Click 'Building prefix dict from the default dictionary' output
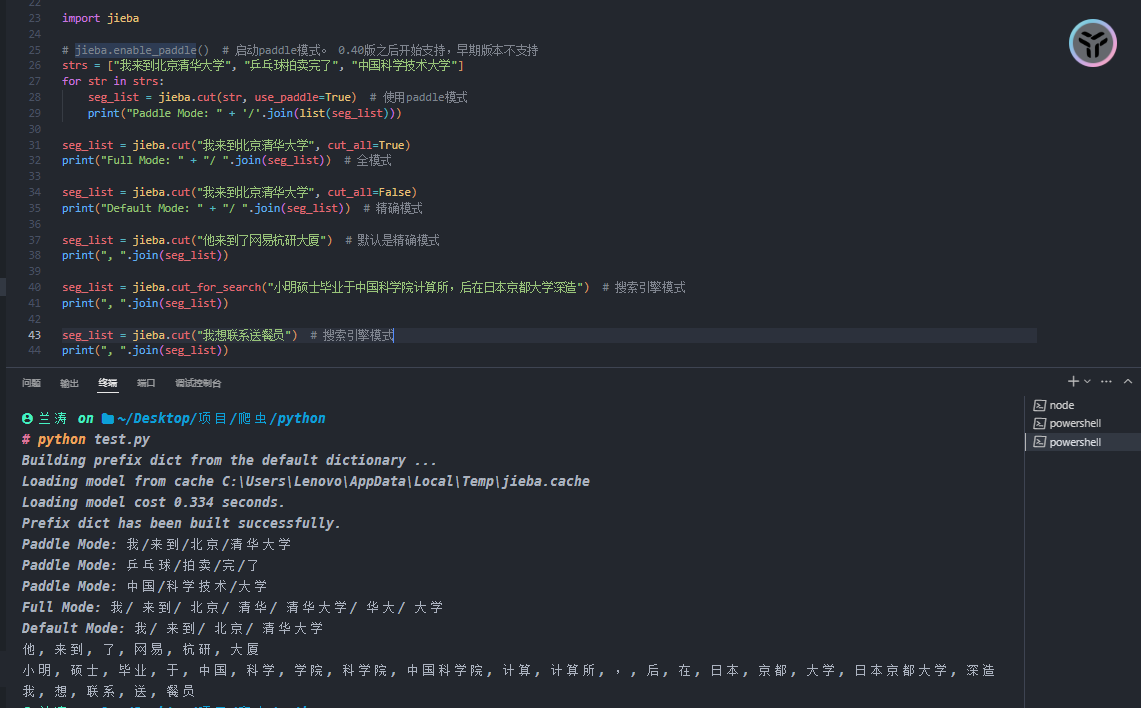This screenshot has width=1141, height=708. 228,461
